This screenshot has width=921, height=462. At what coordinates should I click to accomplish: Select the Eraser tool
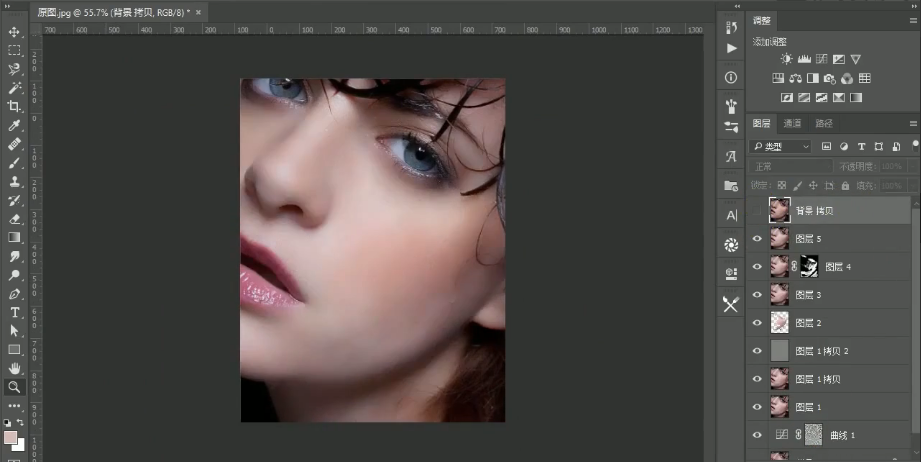tap(14, 219)
